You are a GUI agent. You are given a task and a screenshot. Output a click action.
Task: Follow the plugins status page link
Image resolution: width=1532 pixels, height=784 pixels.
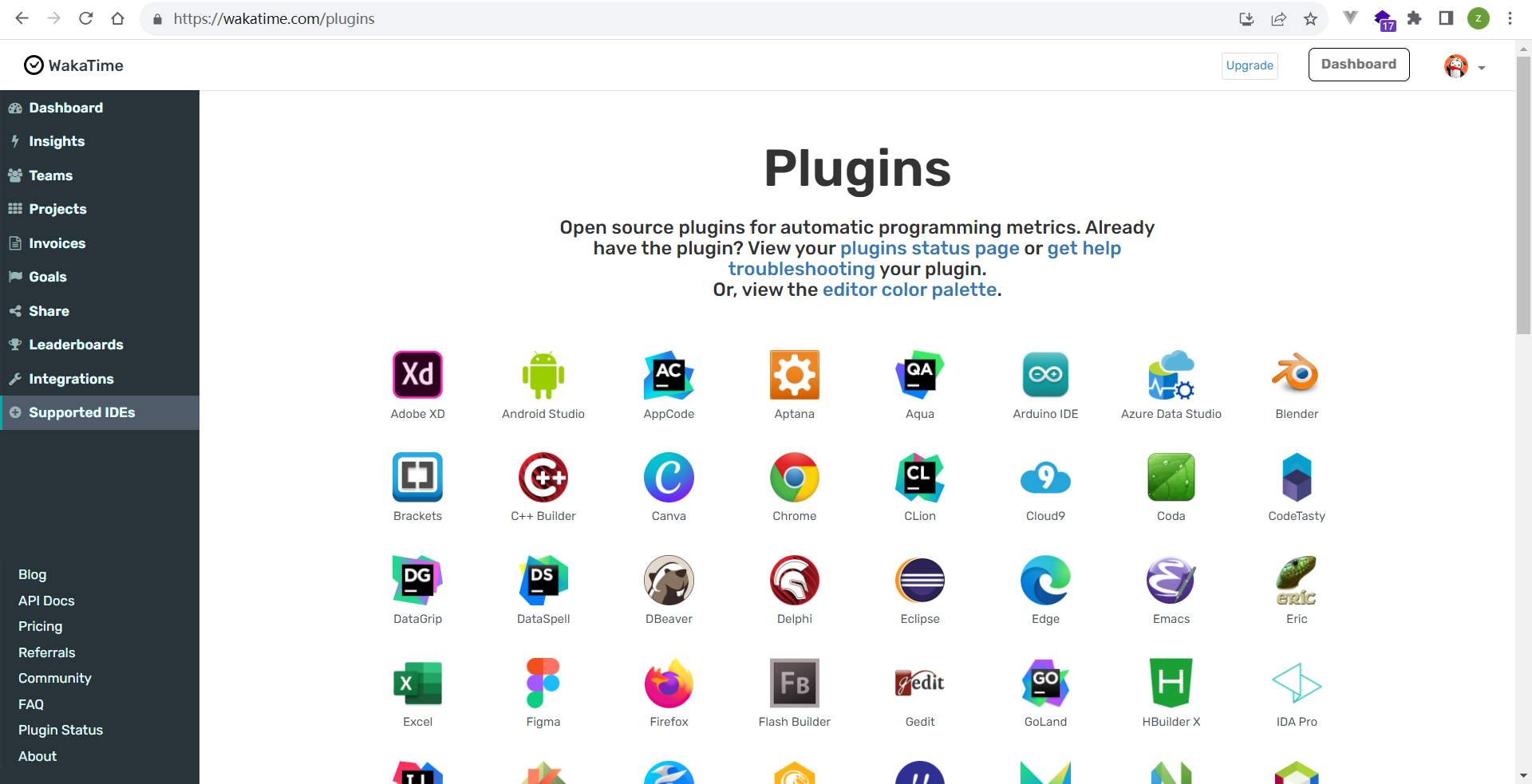[x=930, y=248]
